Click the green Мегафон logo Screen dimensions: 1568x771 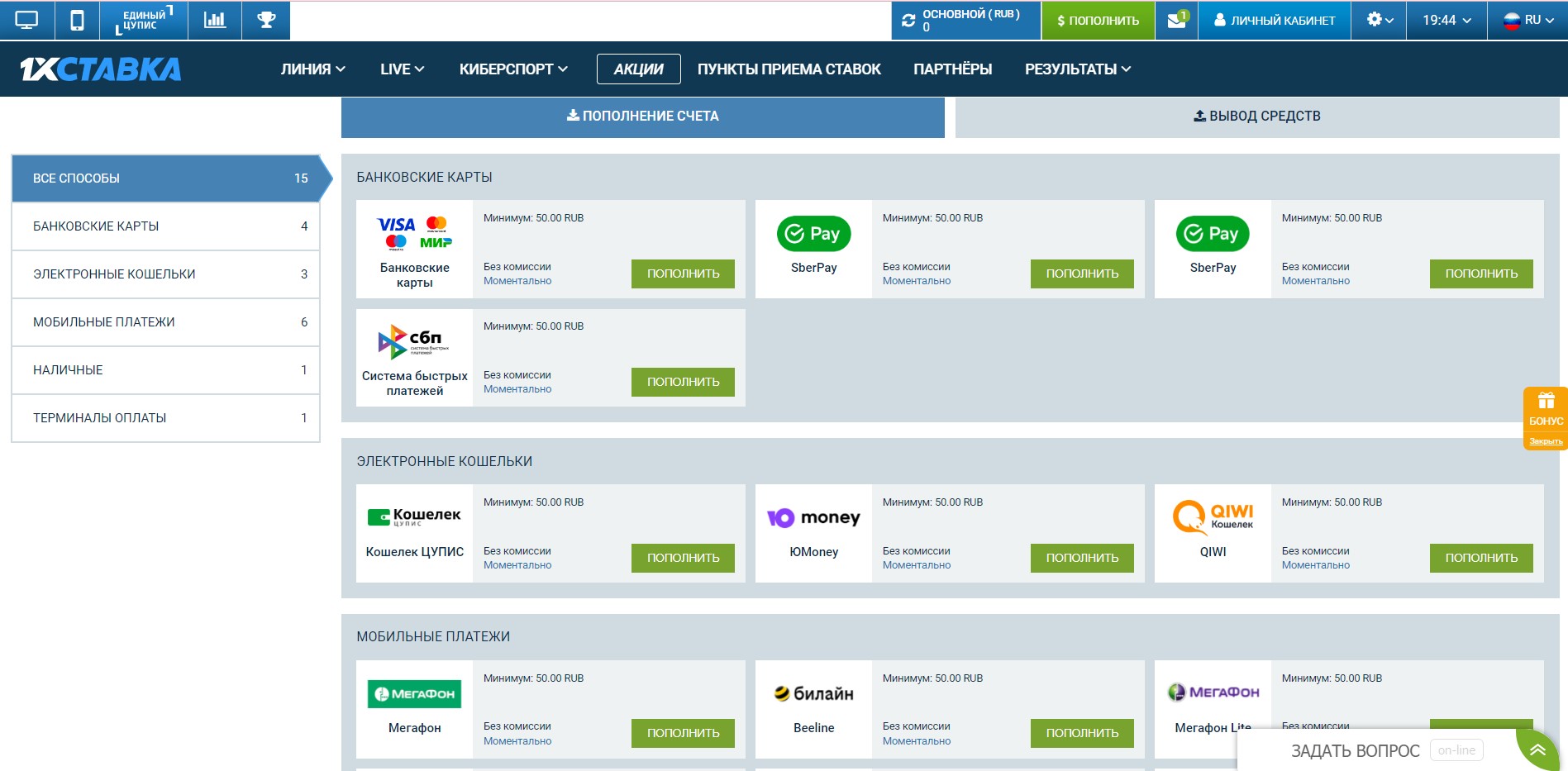414,694
